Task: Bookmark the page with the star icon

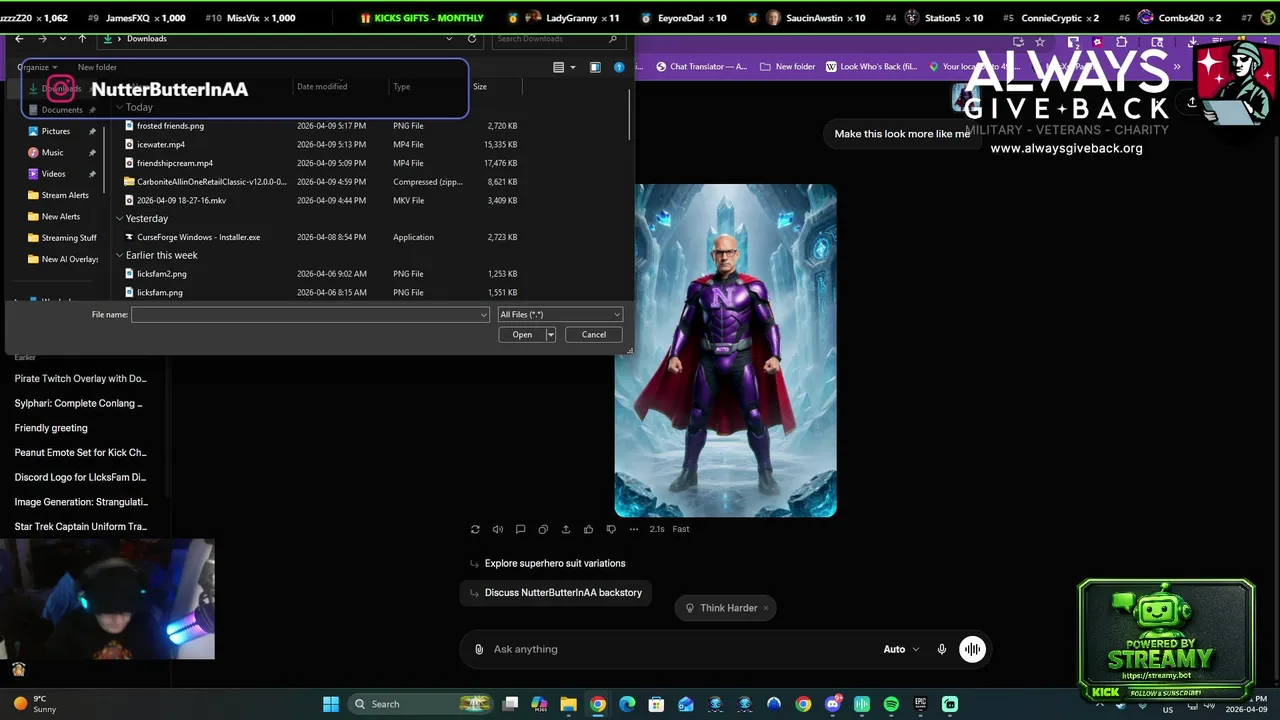Action: [1040, 42]
